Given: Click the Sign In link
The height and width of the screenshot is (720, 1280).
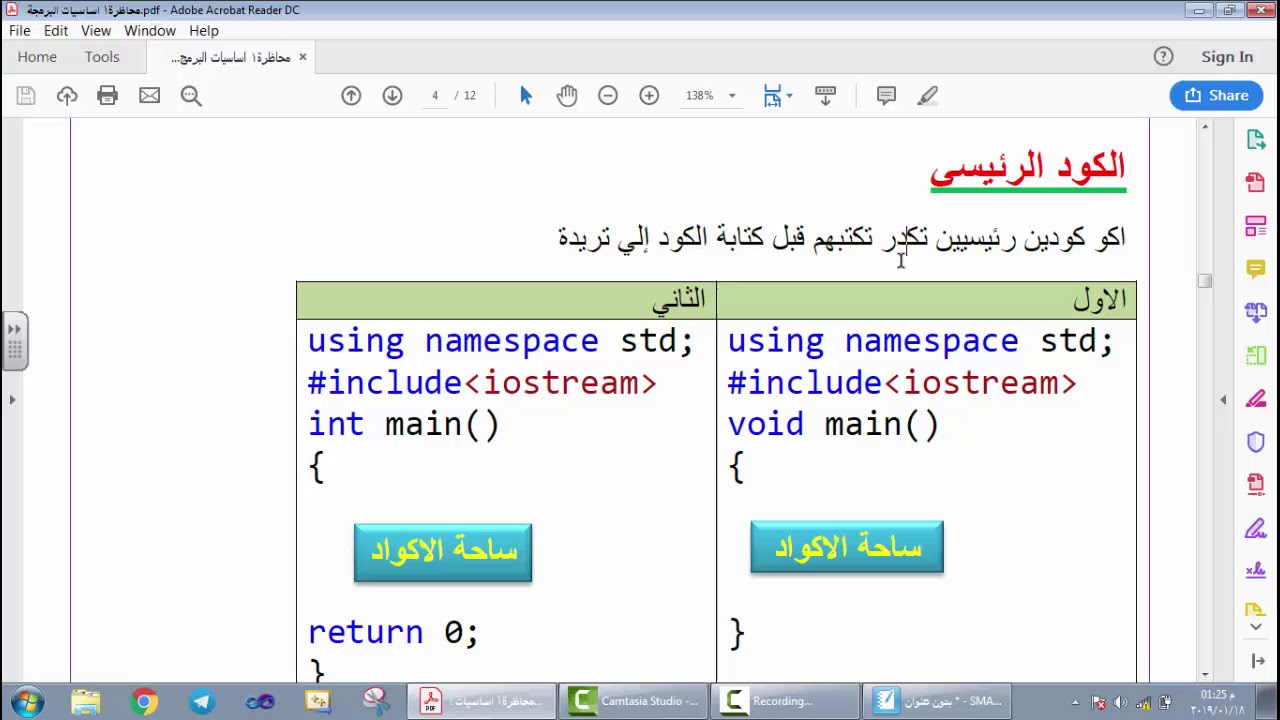Looking at the screenshot, I should pyautogui.click(x=1227, y=57).
